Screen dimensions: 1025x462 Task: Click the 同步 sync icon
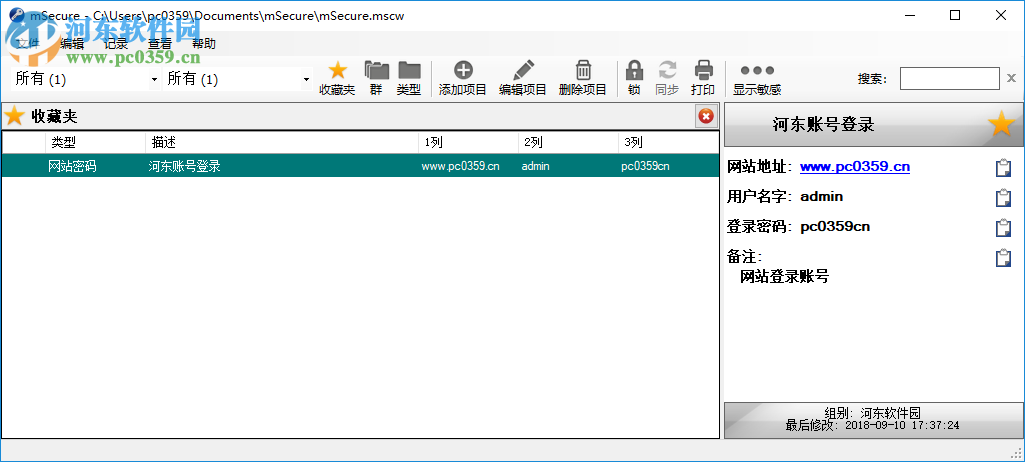[x=667, y=70]
